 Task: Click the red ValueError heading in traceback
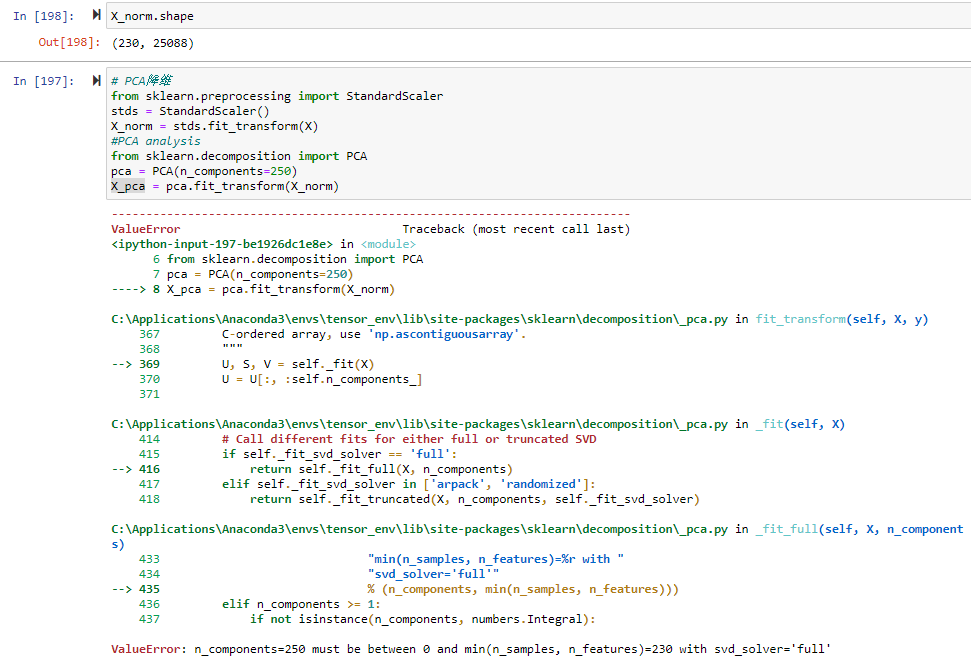pyautogui.click(x=146, y=229)
